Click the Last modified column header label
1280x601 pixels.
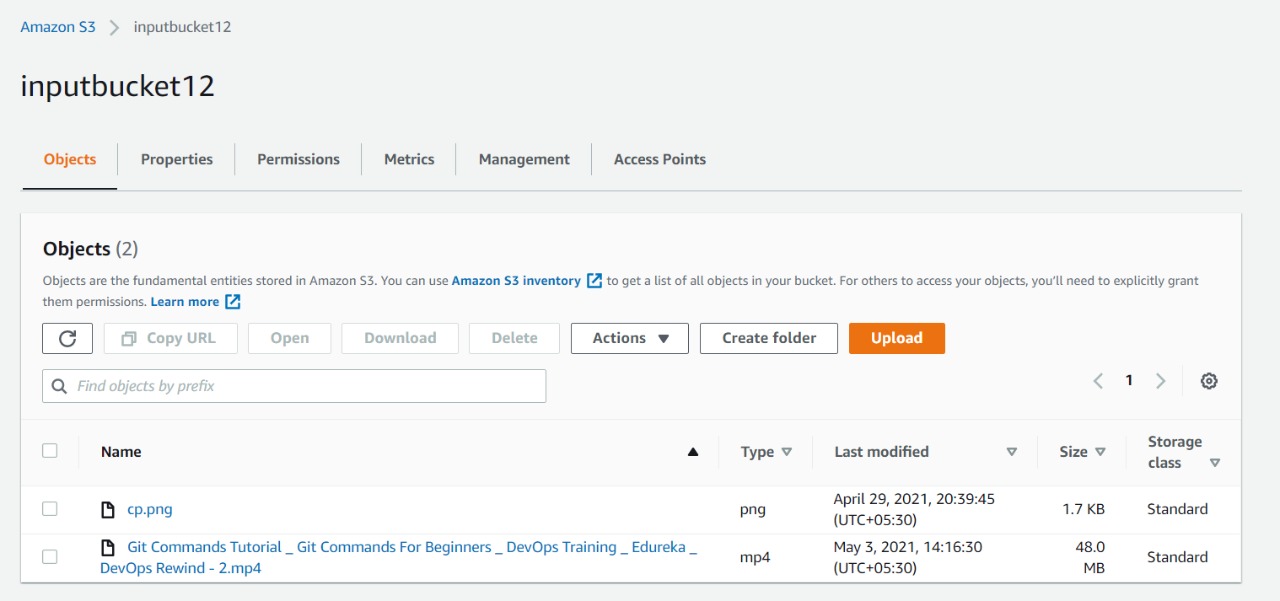[x=882, y=452]
